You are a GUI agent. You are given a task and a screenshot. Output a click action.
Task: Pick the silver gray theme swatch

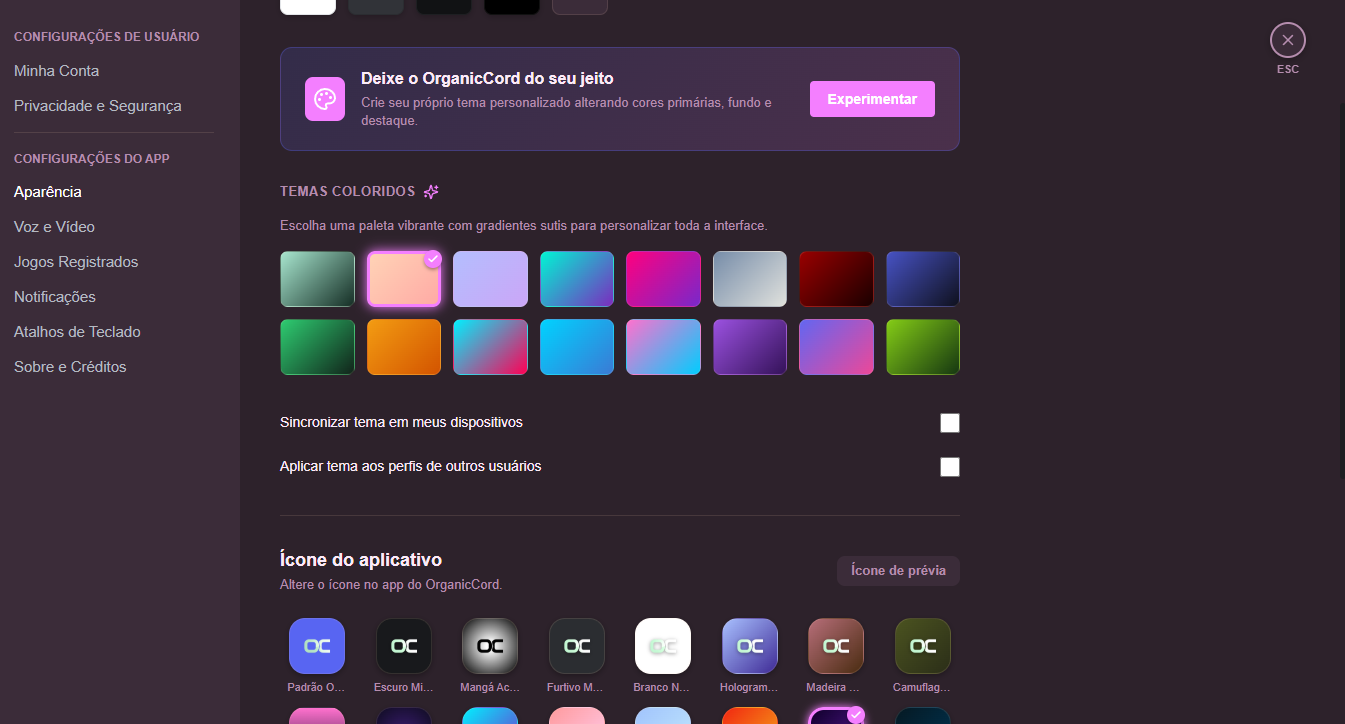[750, 279]
